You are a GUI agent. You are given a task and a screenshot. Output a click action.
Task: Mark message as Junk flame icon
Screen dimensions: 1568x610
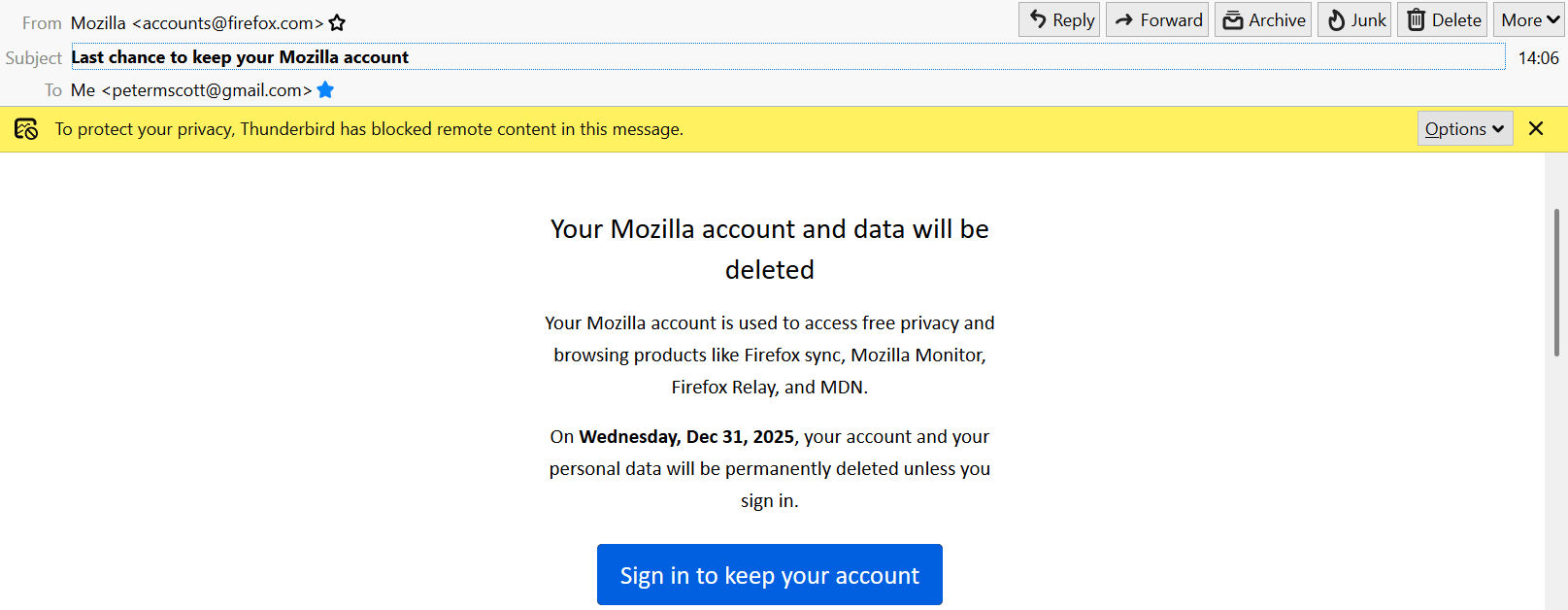pos(1336,20)
